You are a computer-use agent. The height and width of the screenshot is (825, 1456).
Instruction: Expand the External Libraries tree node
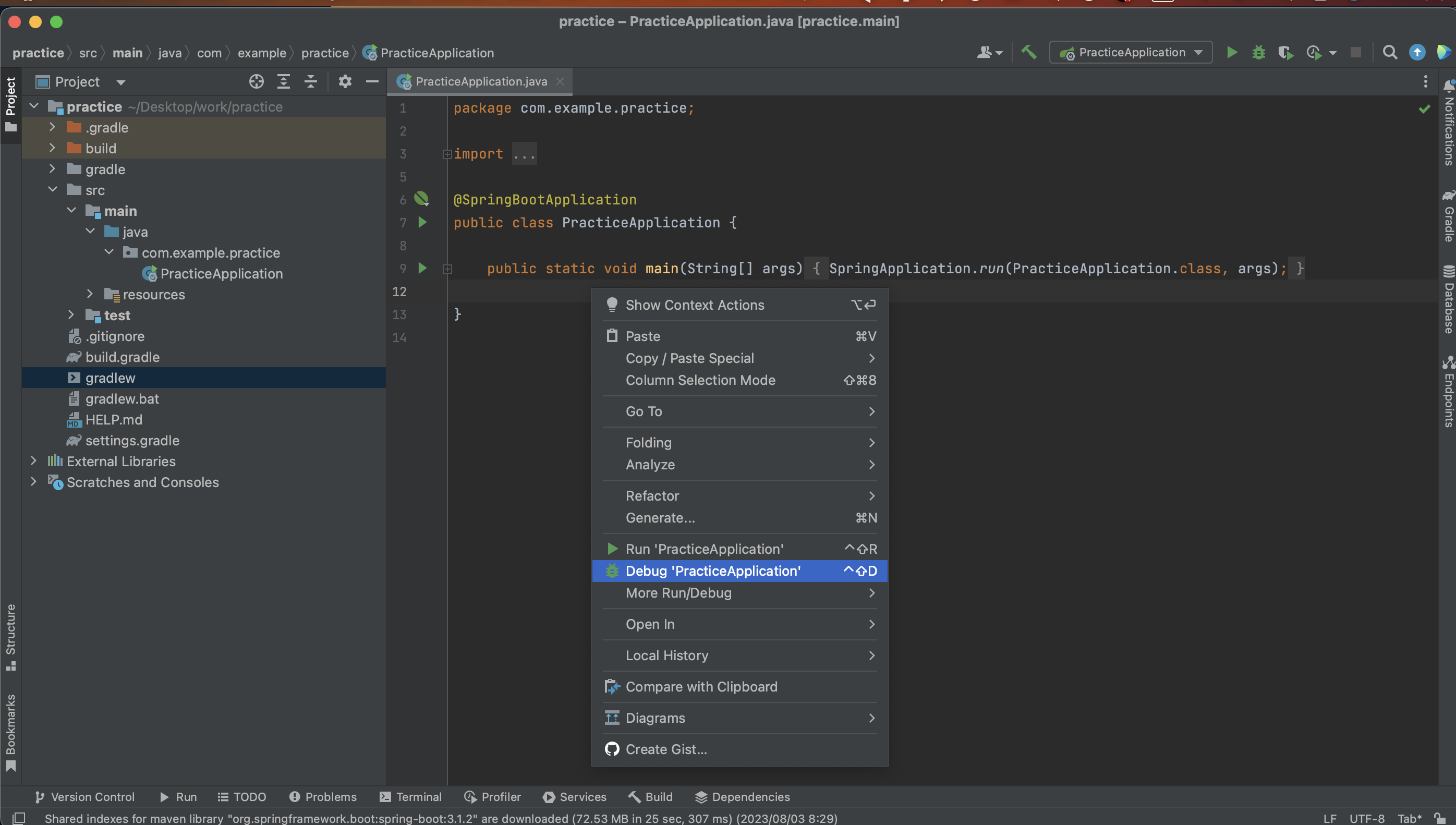click(33, 461)
